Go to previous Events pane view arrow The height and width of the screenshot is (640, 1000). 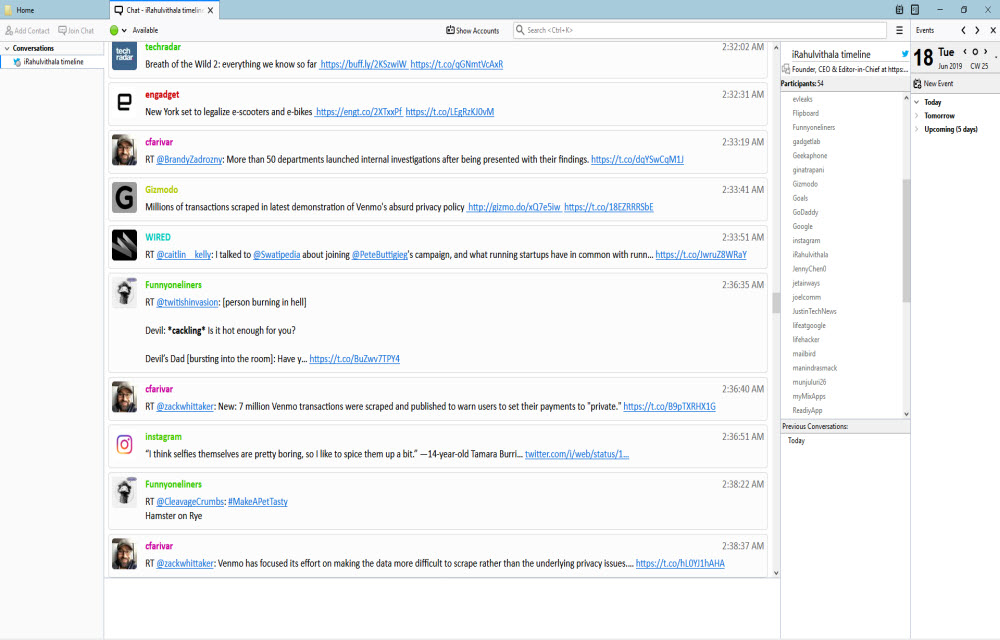pos(963,30)
